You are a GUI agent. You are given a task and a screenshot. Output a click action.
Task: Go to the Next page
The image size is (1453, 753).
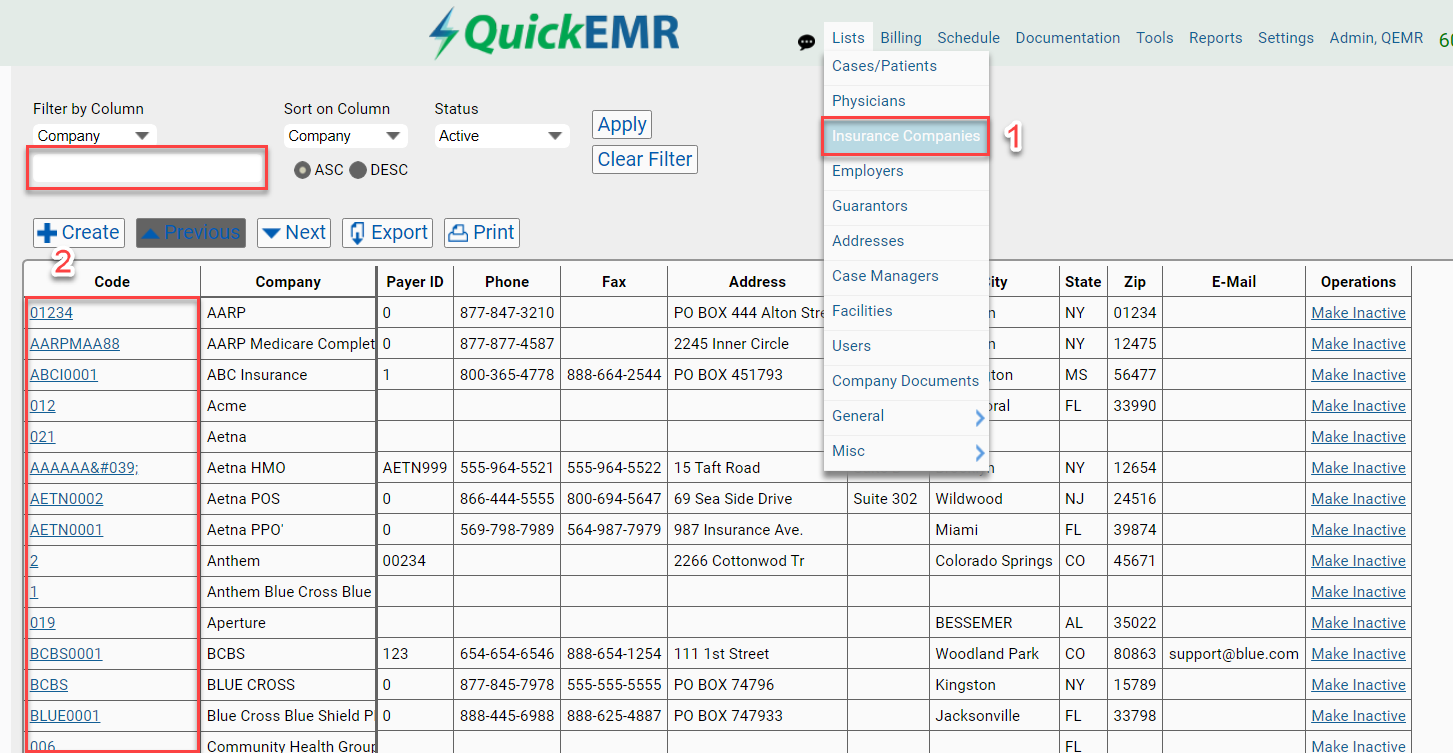click(294, 233)
